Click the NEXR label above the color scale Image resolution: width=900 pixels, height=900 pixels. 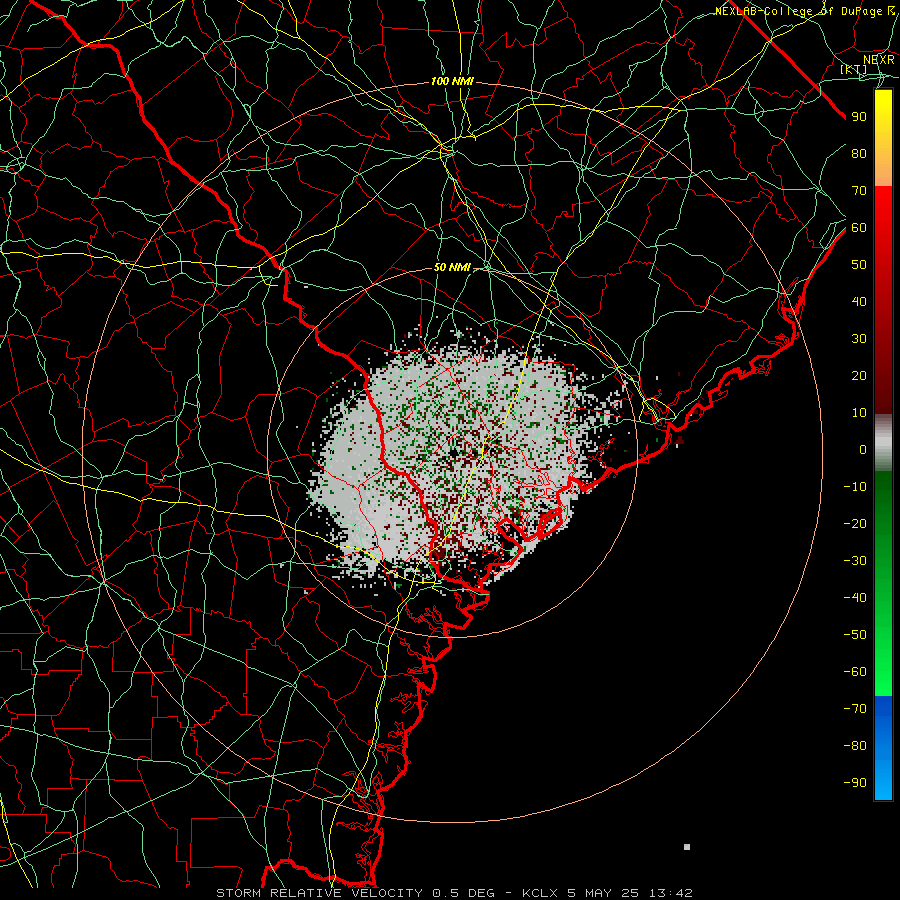tap(879, 60)
